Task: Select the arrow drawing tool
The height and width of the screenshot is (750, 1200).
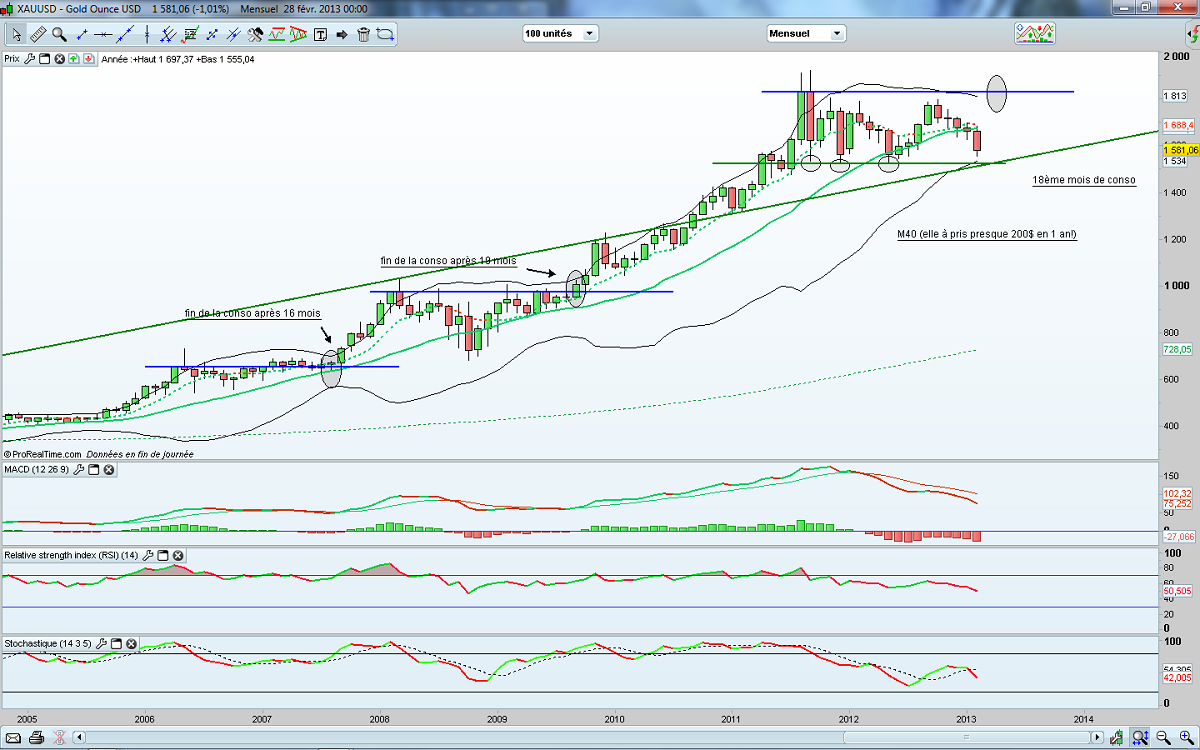Action: [342, 34]
